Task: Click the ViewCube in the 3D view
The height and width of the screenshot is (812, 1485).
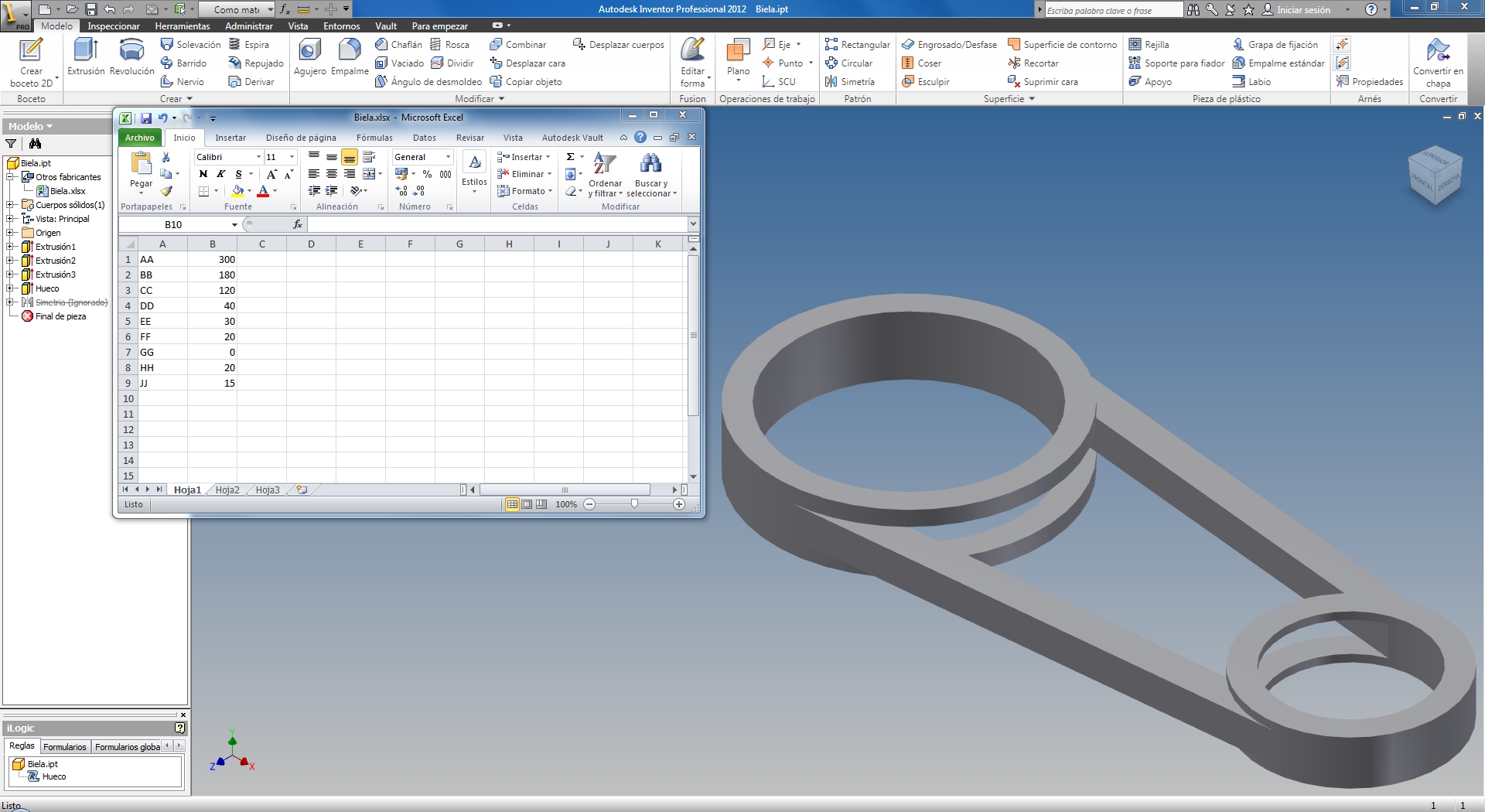Action: 1435,176
